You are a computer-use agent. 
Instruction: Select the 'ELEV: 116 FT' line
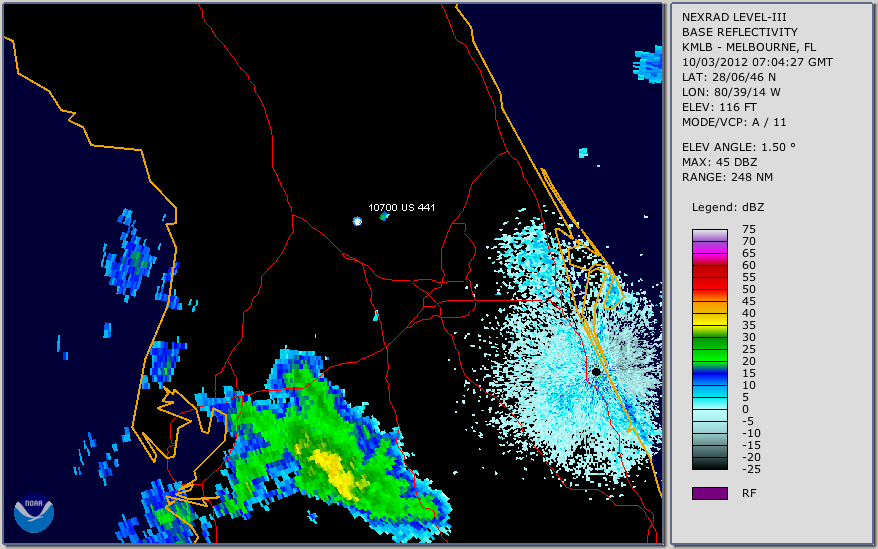coord(719,107)
